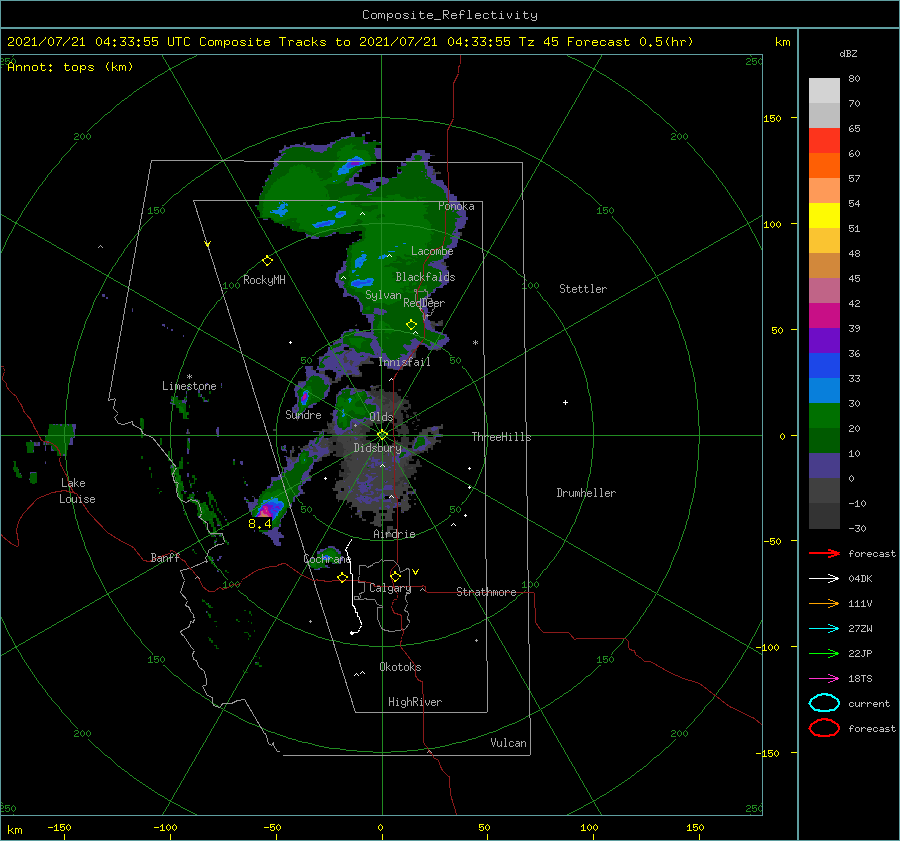Click the yellow diamond marker below Cochrane
The width and height of the screenshot is (900, 841).
(x=343, y=578)
